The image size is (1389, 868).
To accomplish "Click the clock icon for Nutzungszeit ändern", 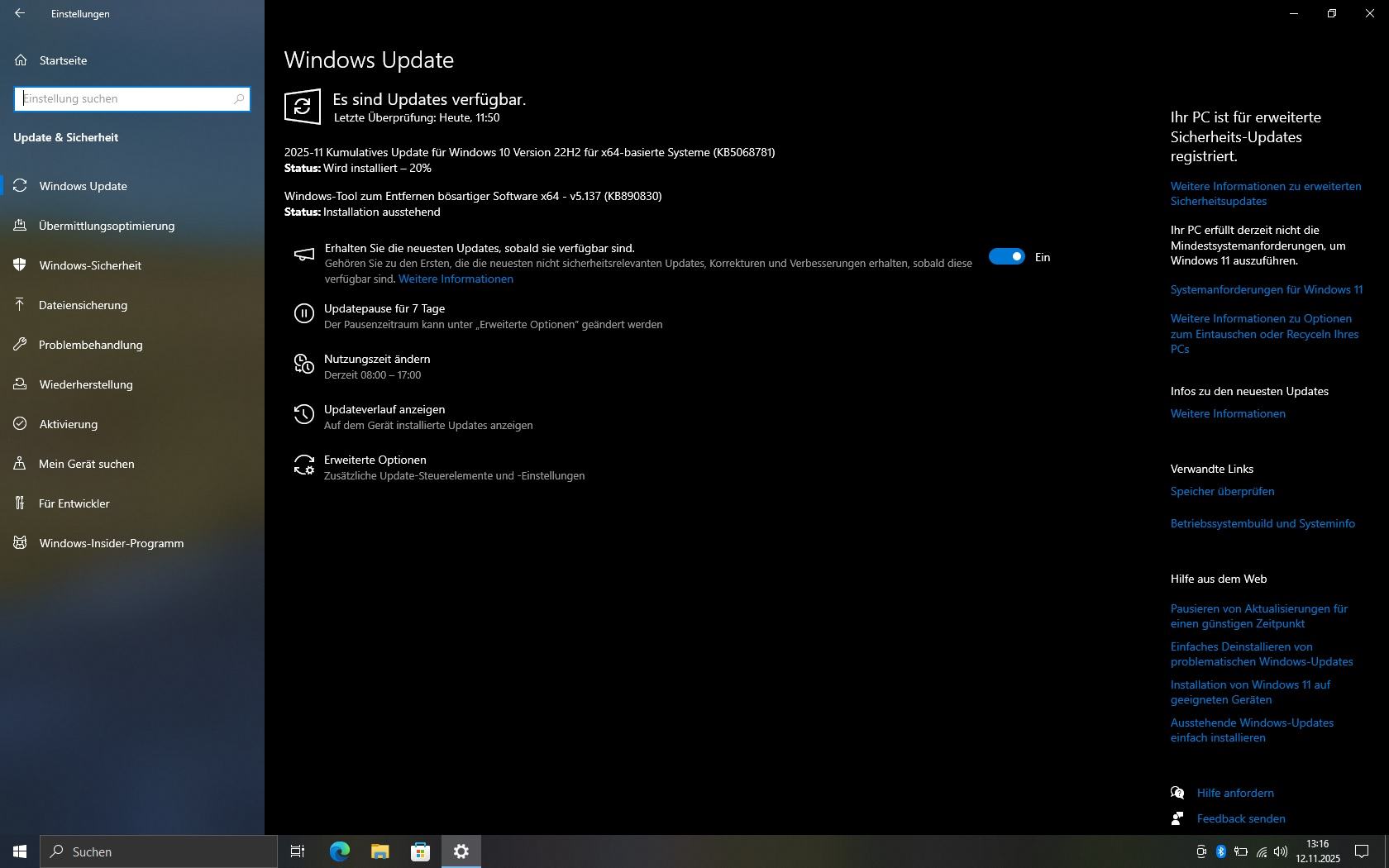I will [x=304, y=364].
